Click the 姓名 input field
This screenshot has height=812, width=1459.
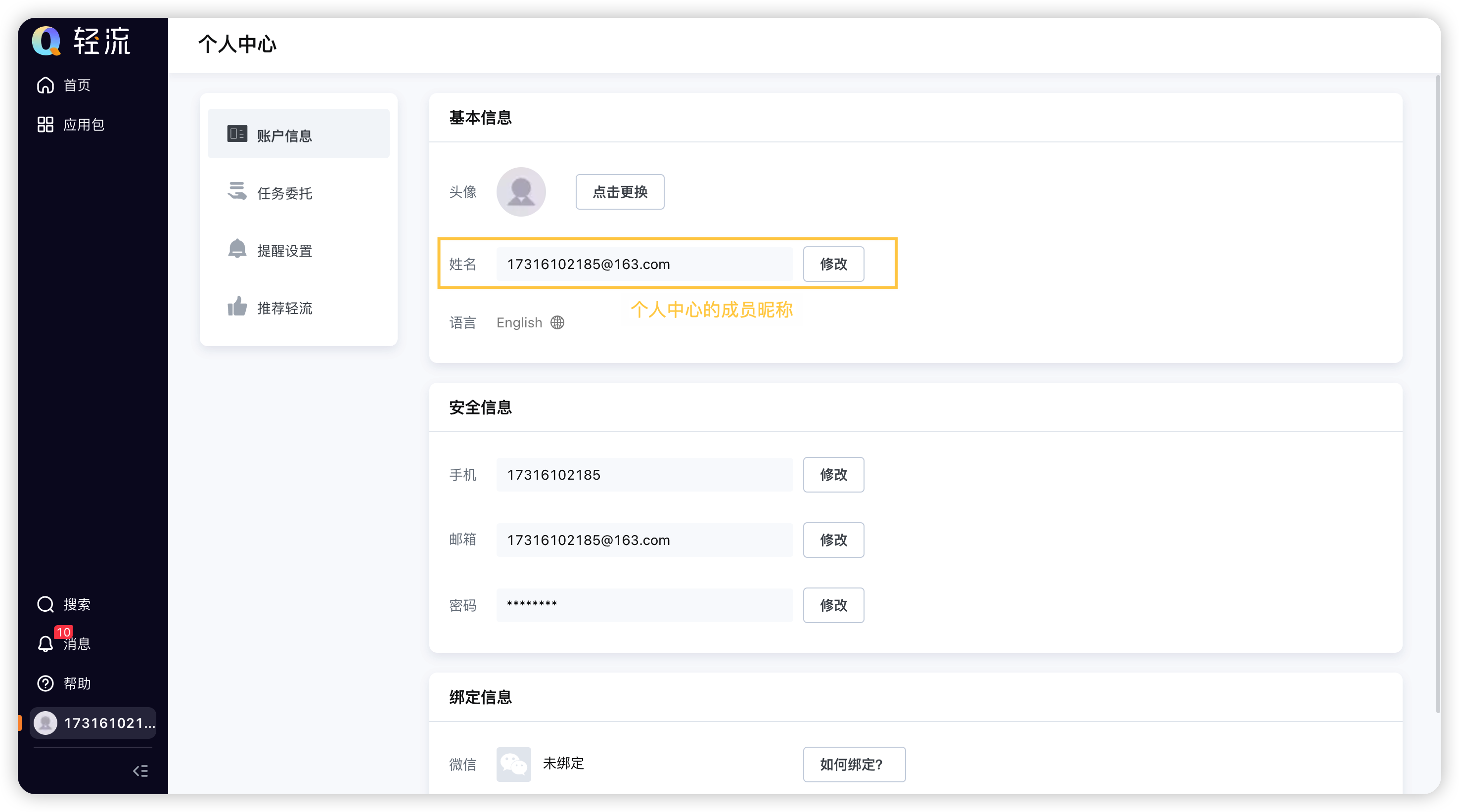644,264
